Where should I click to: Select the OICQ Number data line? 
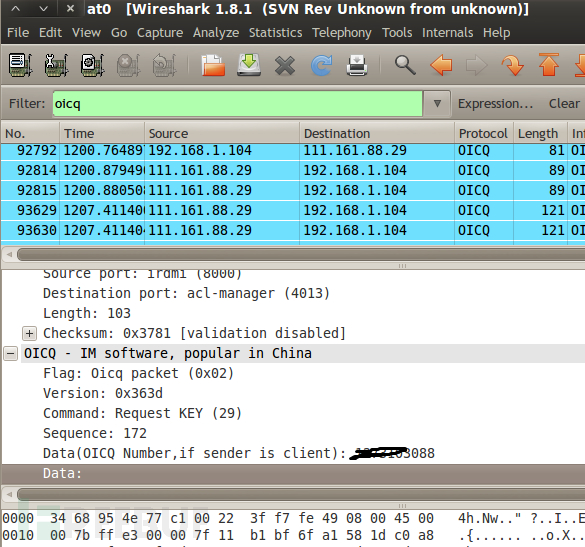pos(239,453)
